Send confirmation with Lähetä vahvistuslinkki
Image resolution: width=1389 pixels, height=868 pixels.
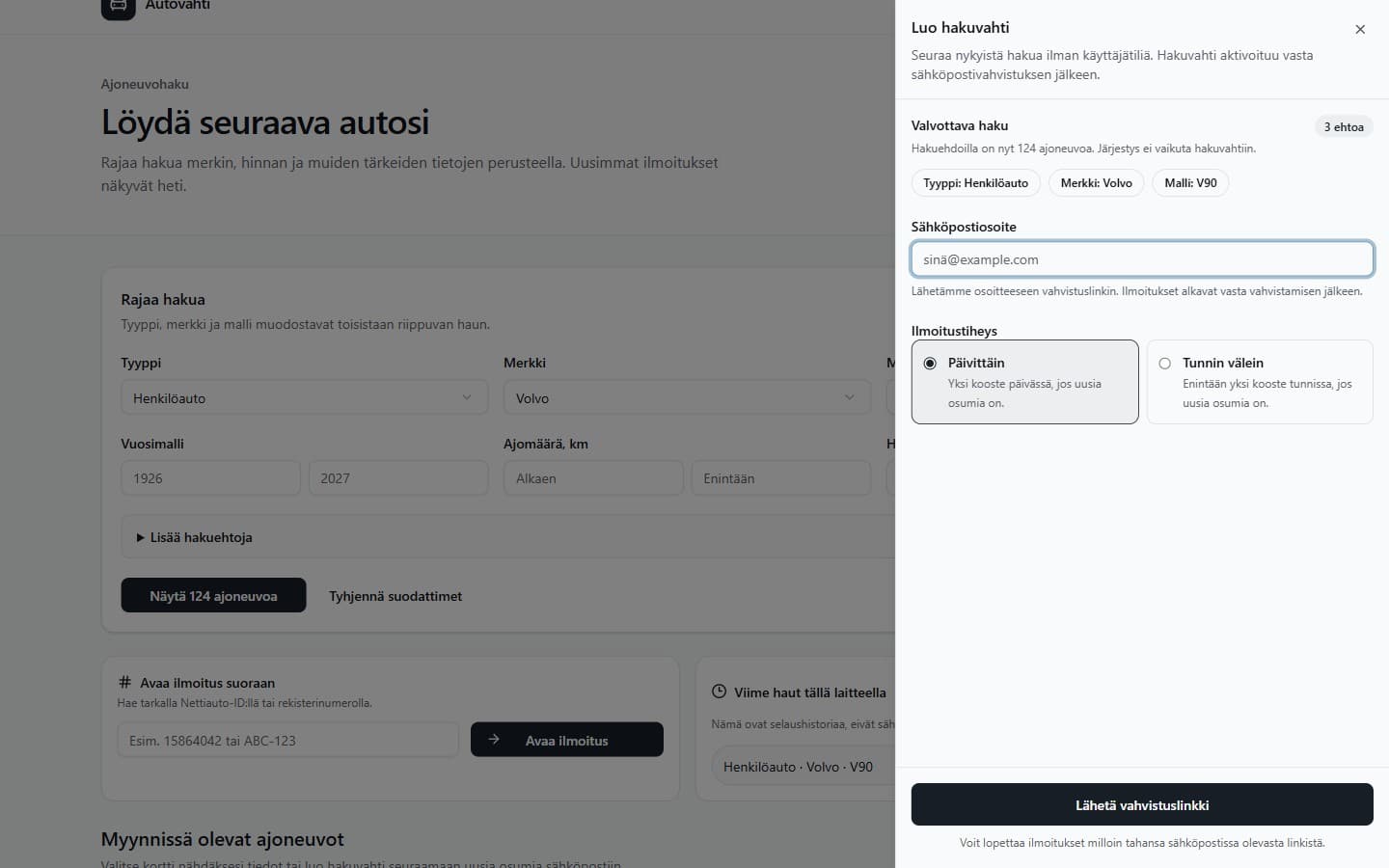pos(1142,804)
